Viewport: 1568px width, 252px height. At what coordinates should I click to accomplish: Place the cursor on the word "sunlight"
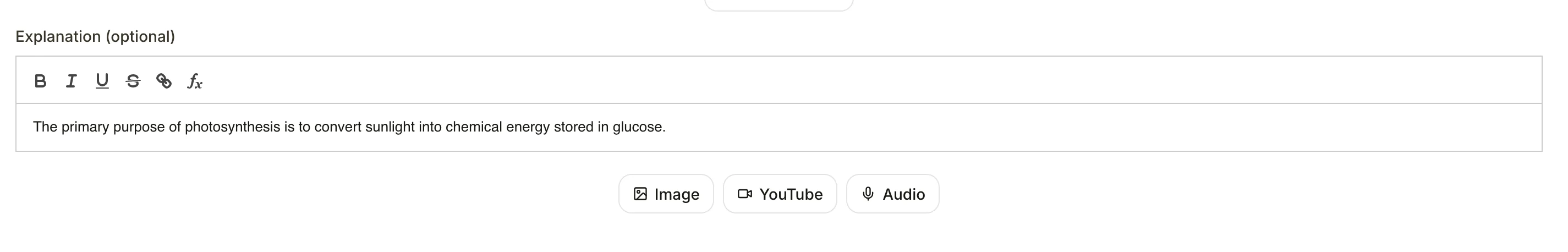tap(390, 127)
